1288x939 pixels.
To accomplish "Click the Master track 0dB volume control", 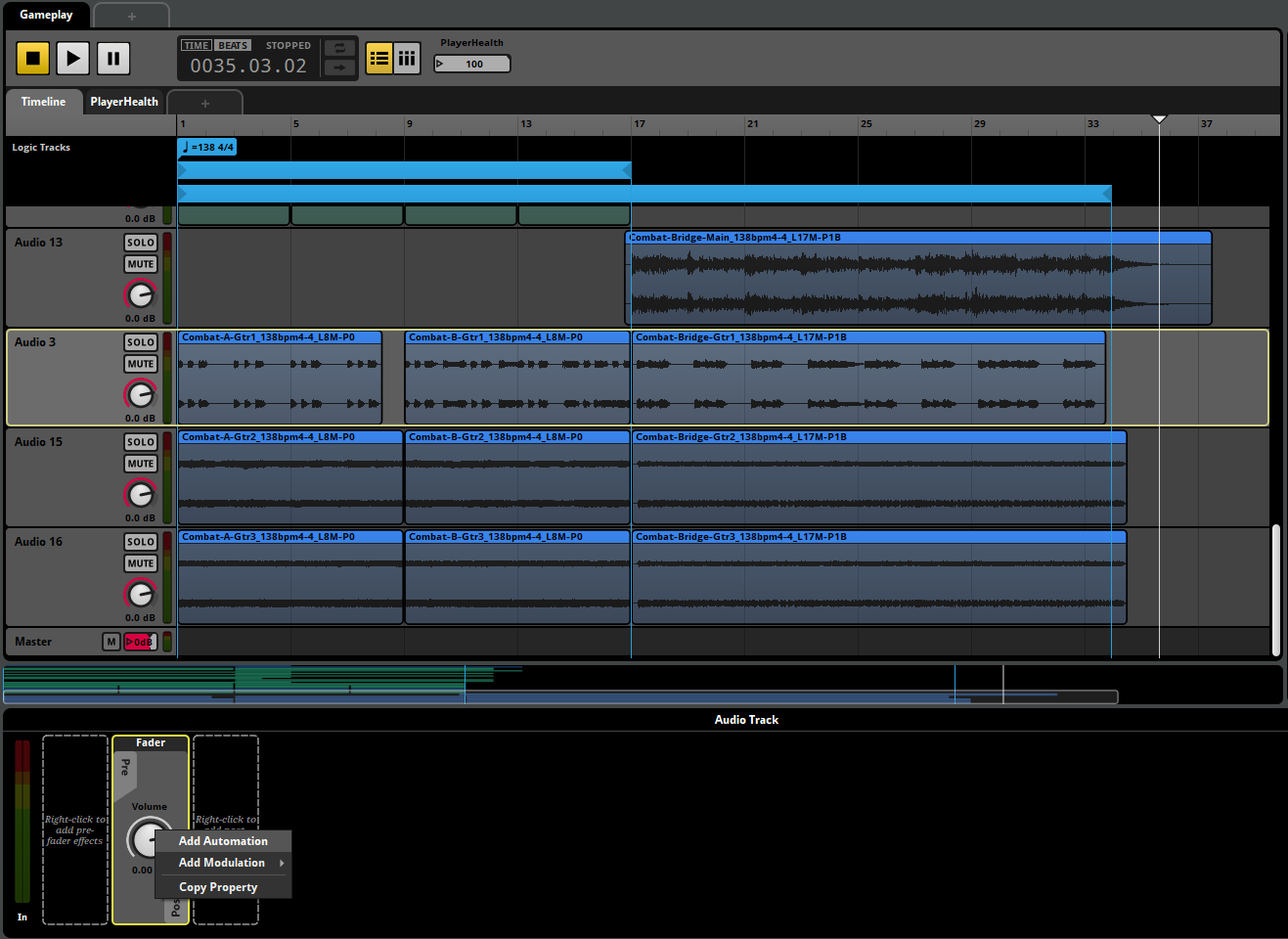I will [140, 642].
